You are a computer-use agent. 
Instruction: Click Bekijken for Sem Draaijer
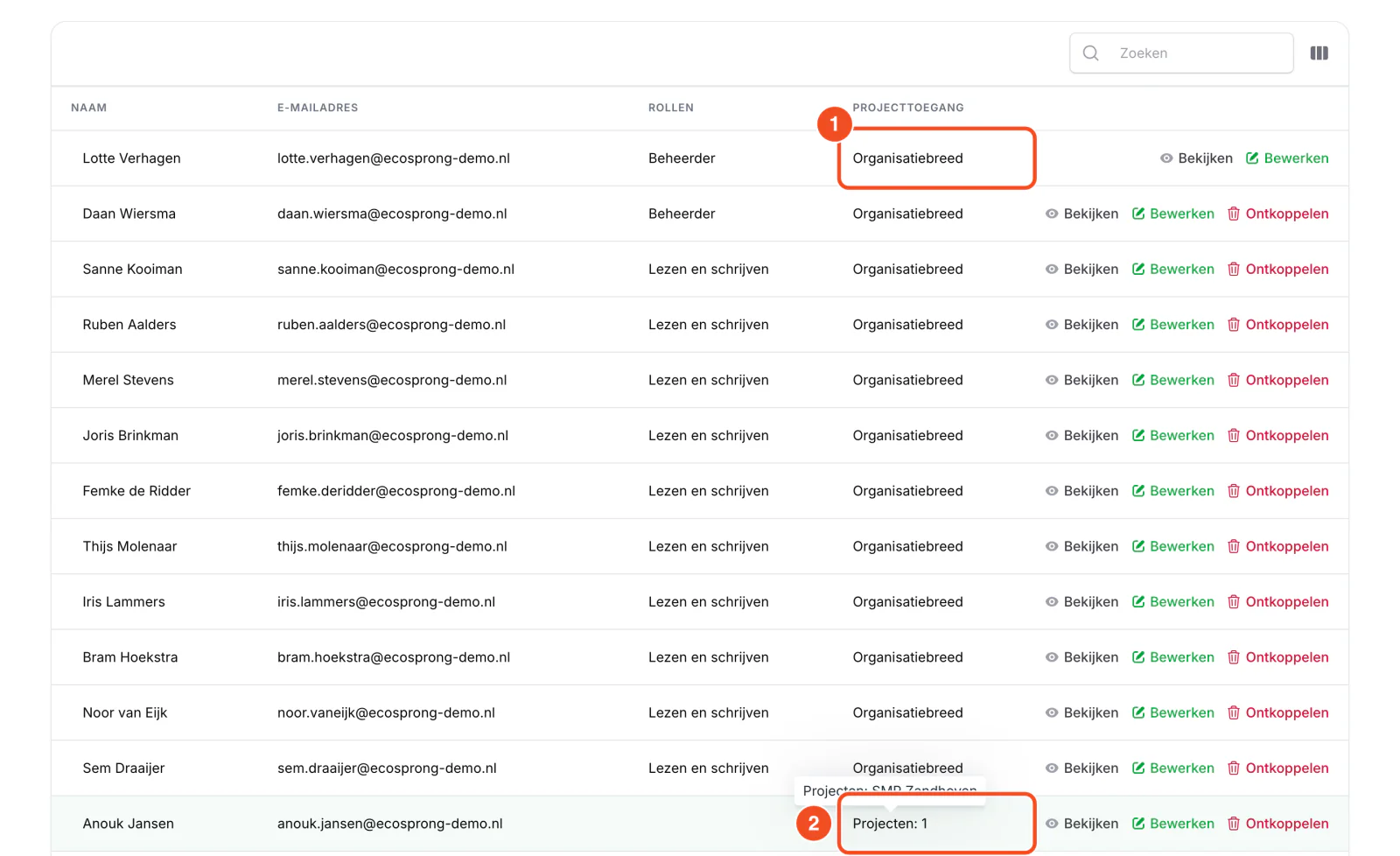[x=1081, y=768]
